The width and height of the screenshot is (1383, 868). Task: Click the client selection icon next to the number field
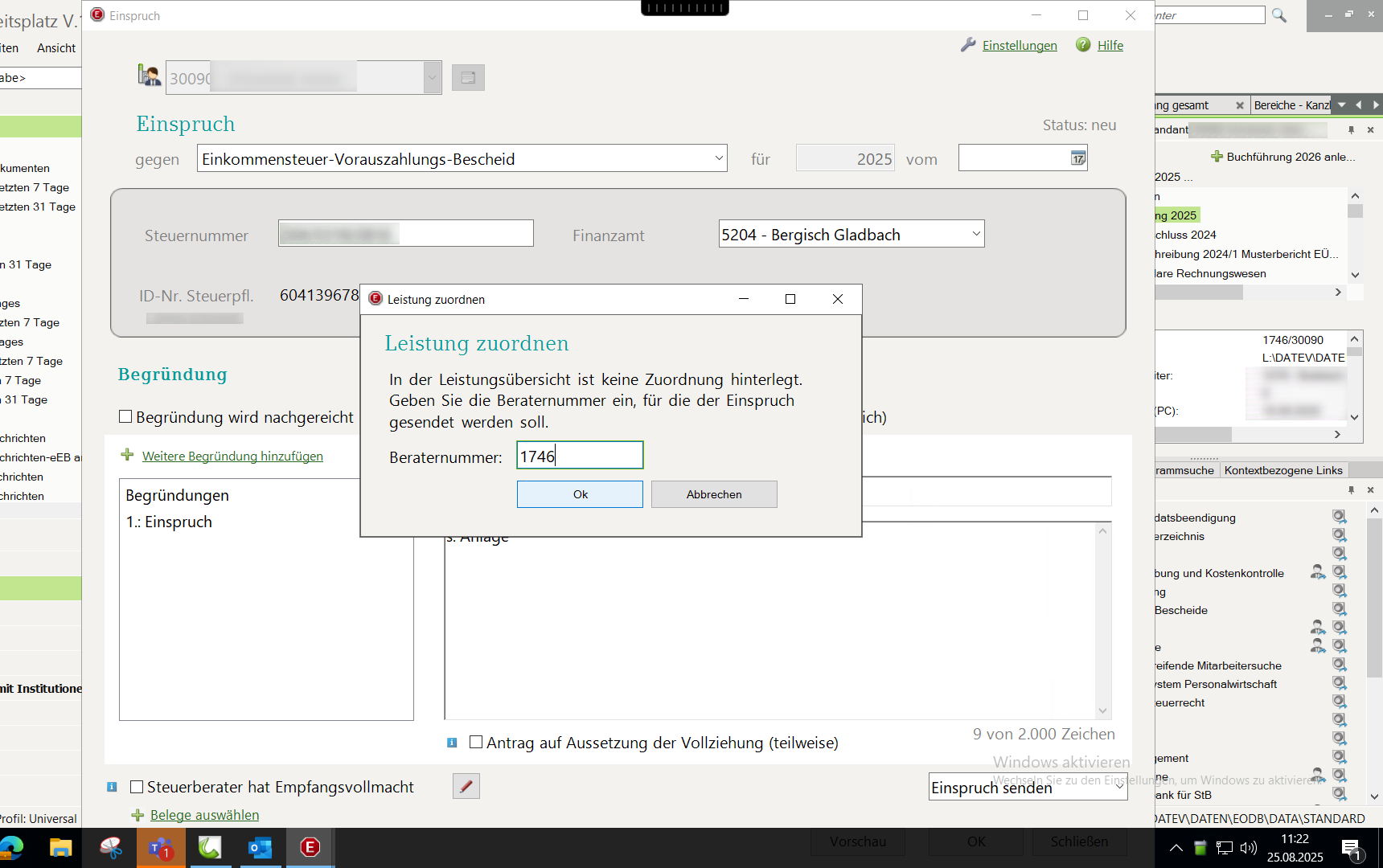[149, 76]
